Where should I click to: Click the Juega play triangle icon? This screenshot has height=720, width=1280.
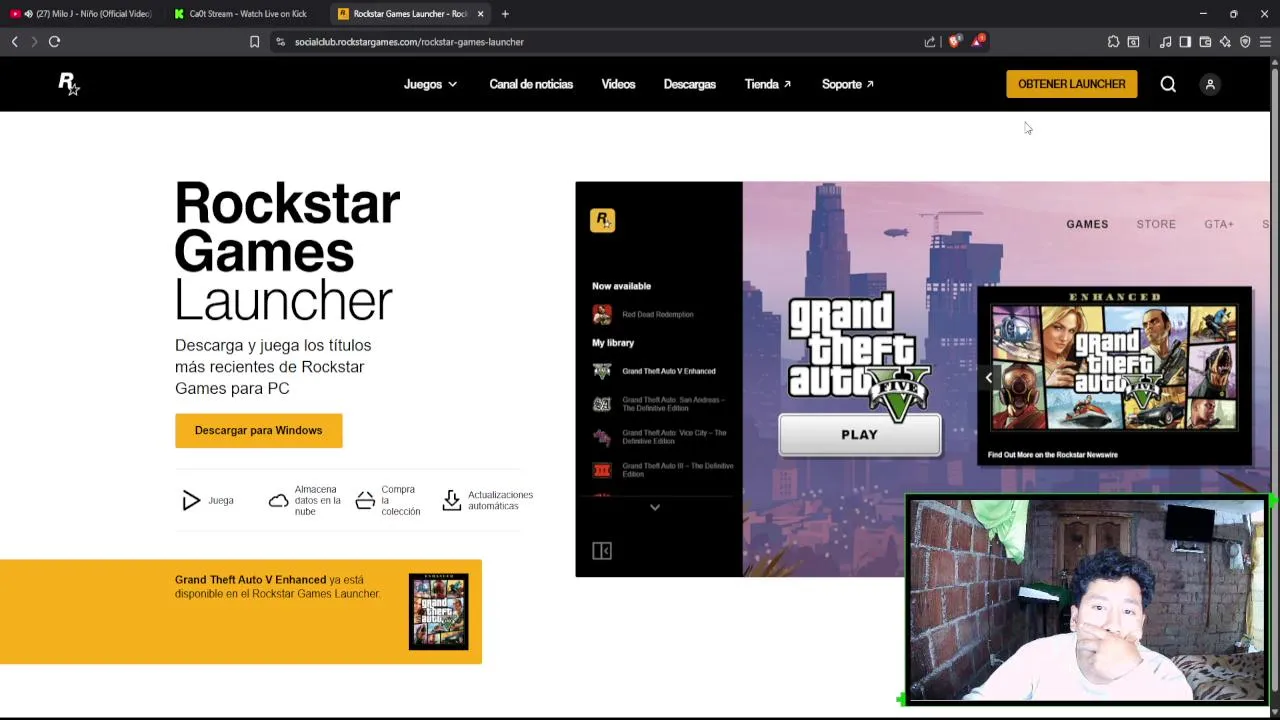pyautogui.click(x=191, y=500)
